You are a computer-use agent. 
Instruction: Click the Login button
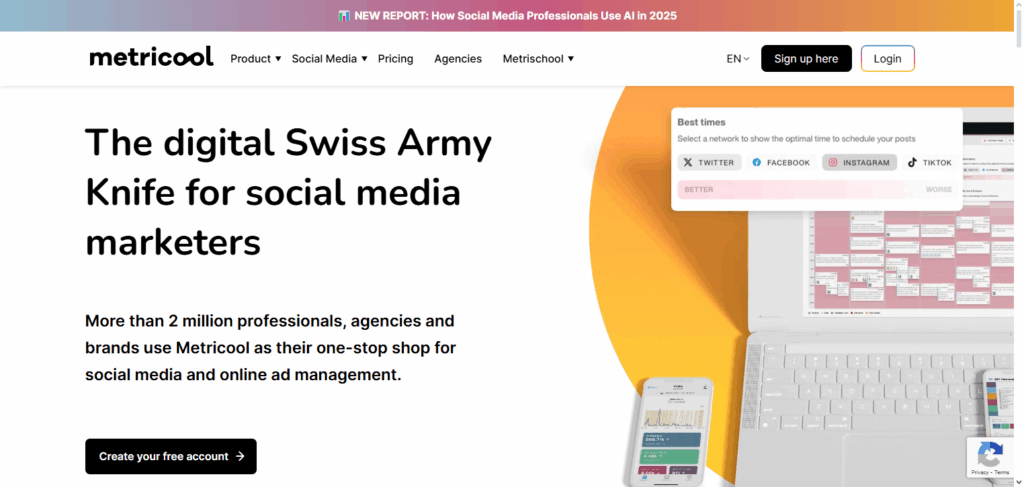click(888, 59)
